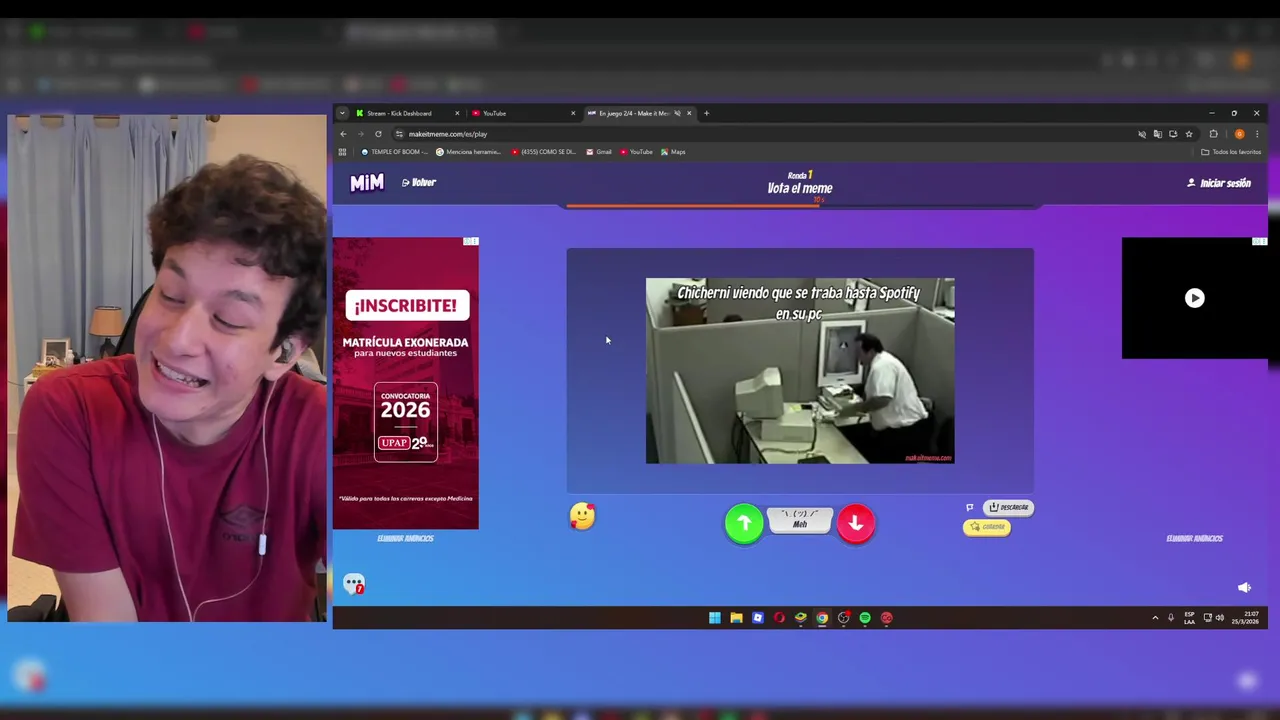Show hidden system tray icons
1280x720 pixels.
point(1155,618)
